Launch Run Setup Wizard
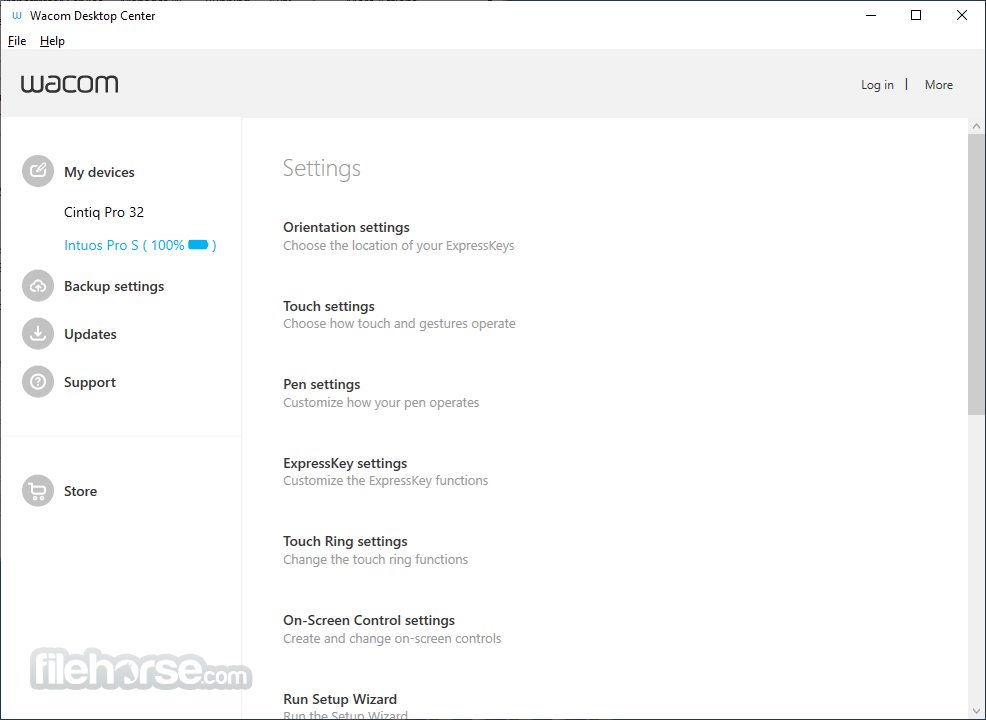986x720 pixels. pos(340,699)
